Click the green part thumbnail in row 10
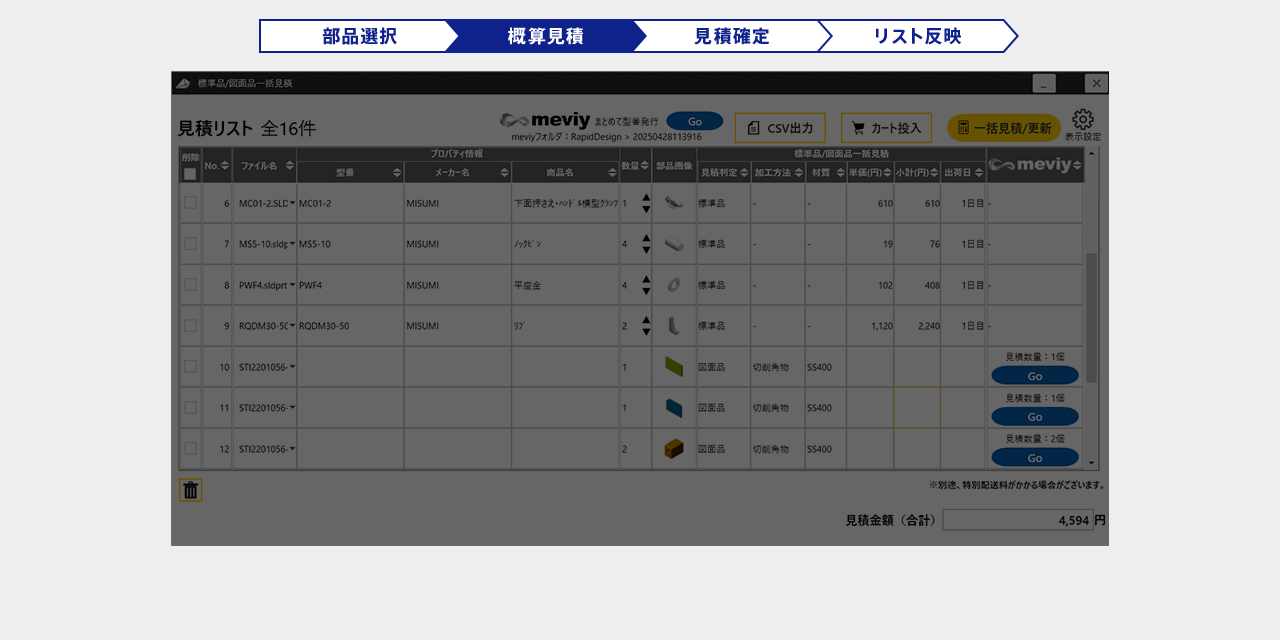The image size is (1280, 640). point(674,367)
